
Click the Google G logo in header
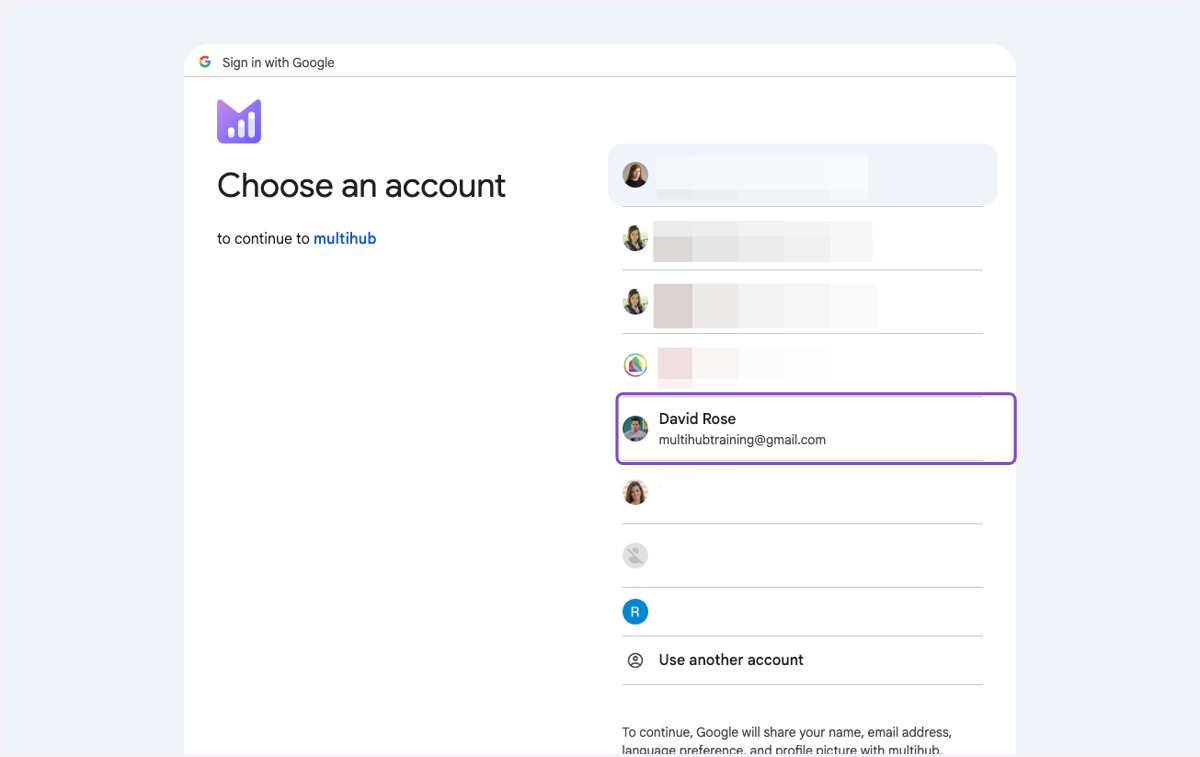(205, 62)
